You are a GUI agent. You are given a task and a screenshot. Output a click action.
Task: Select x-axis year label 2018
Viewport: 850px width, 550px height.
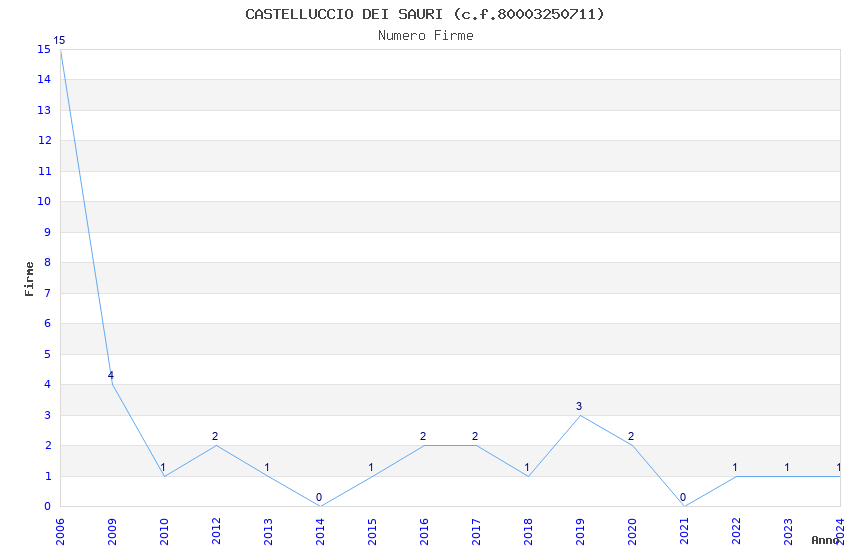(529, 532)
